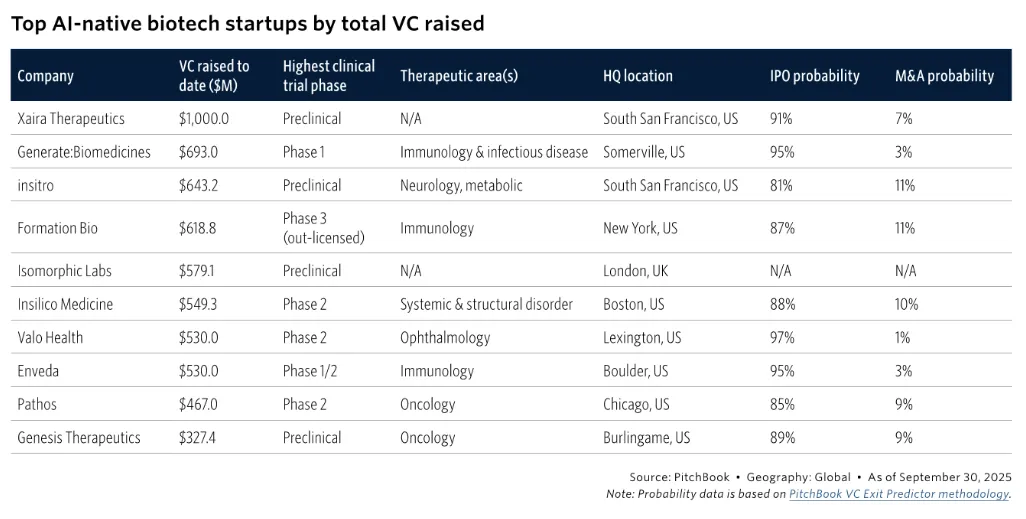Select the Highest clinical trial phase header
This screenshot has width=1026, height=519.
pos(329,76)
